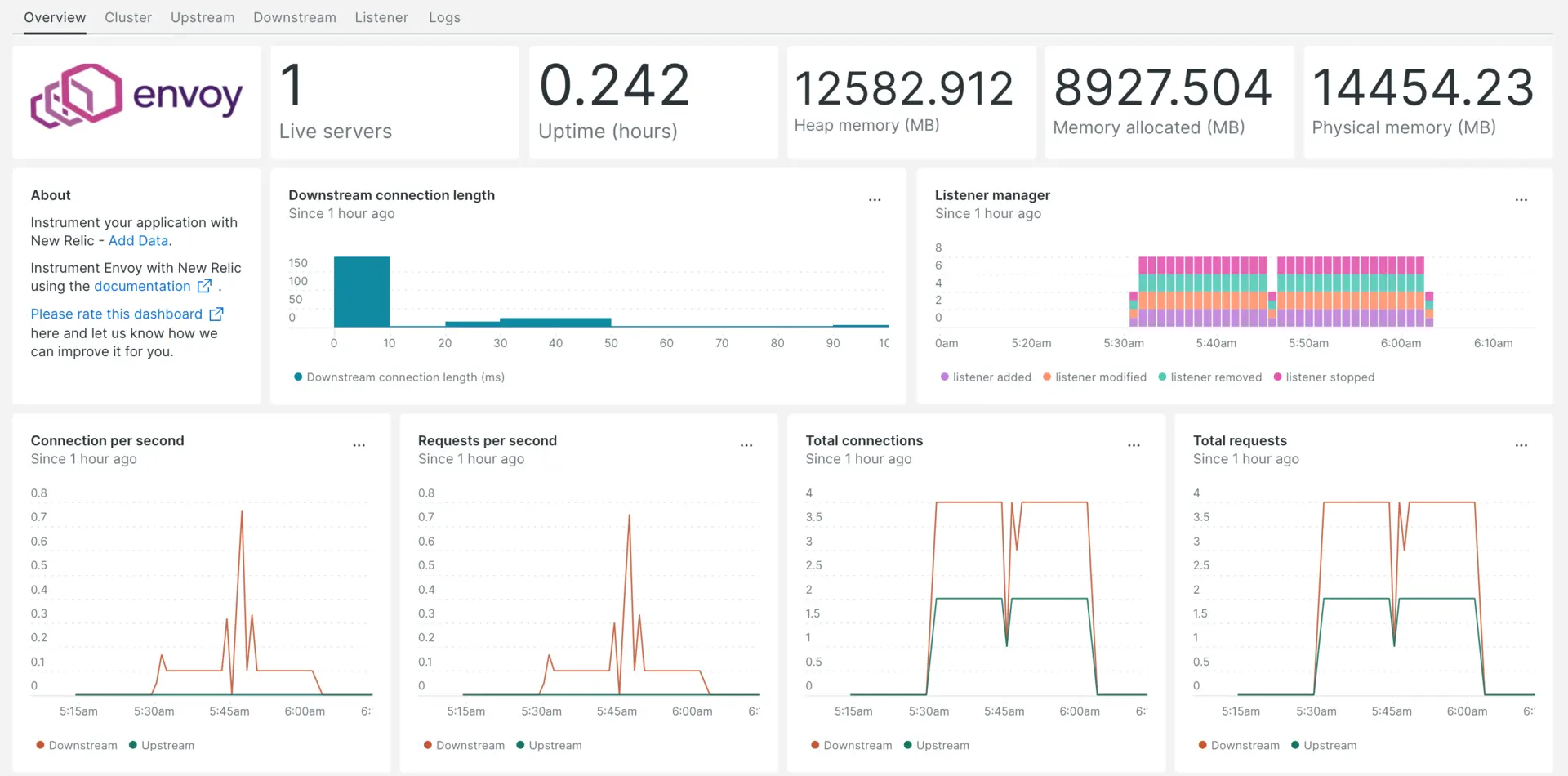Open the Cluster tab
This screenshot has height=776, width=1568.
click(128, 17)
